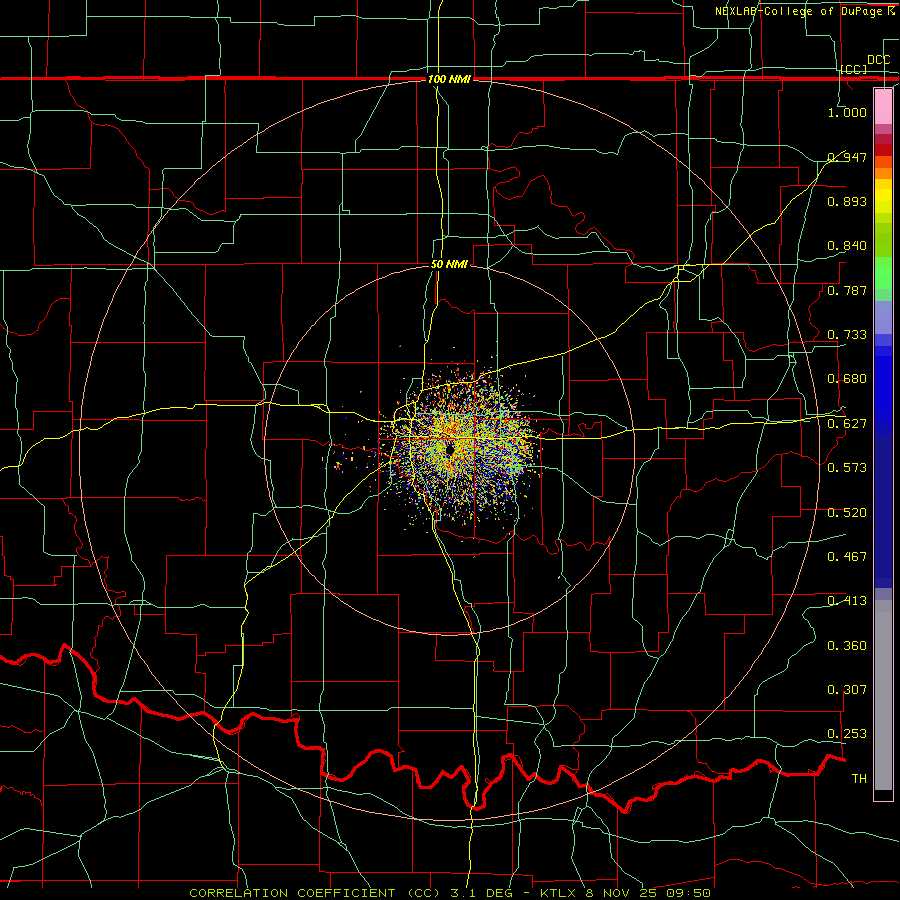
Task: Click the DCC label above the color scale
Action: (x=878, y=60)
